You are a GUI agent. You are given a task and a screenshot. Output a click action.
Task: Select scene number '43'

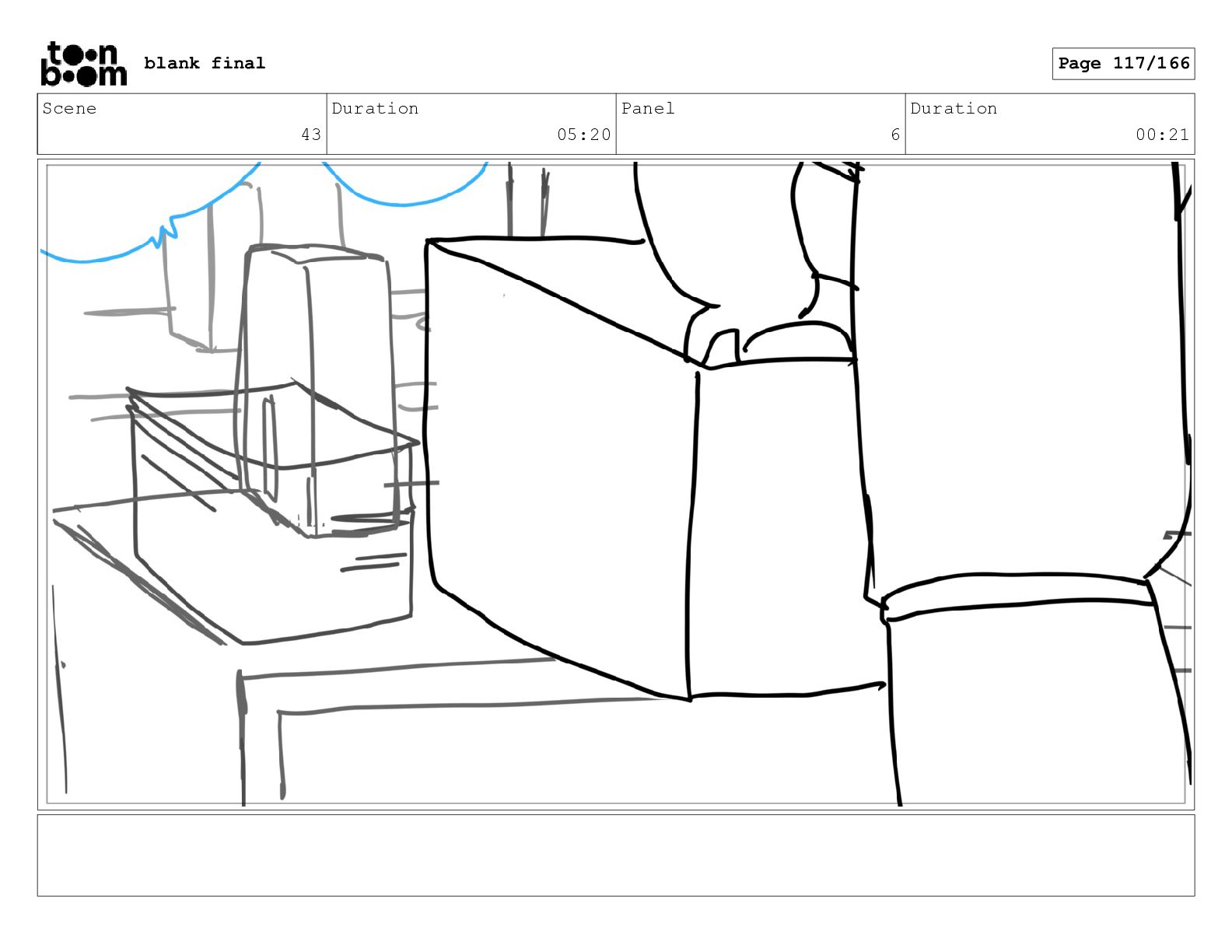pyautogui.click(x=311, y=135)
